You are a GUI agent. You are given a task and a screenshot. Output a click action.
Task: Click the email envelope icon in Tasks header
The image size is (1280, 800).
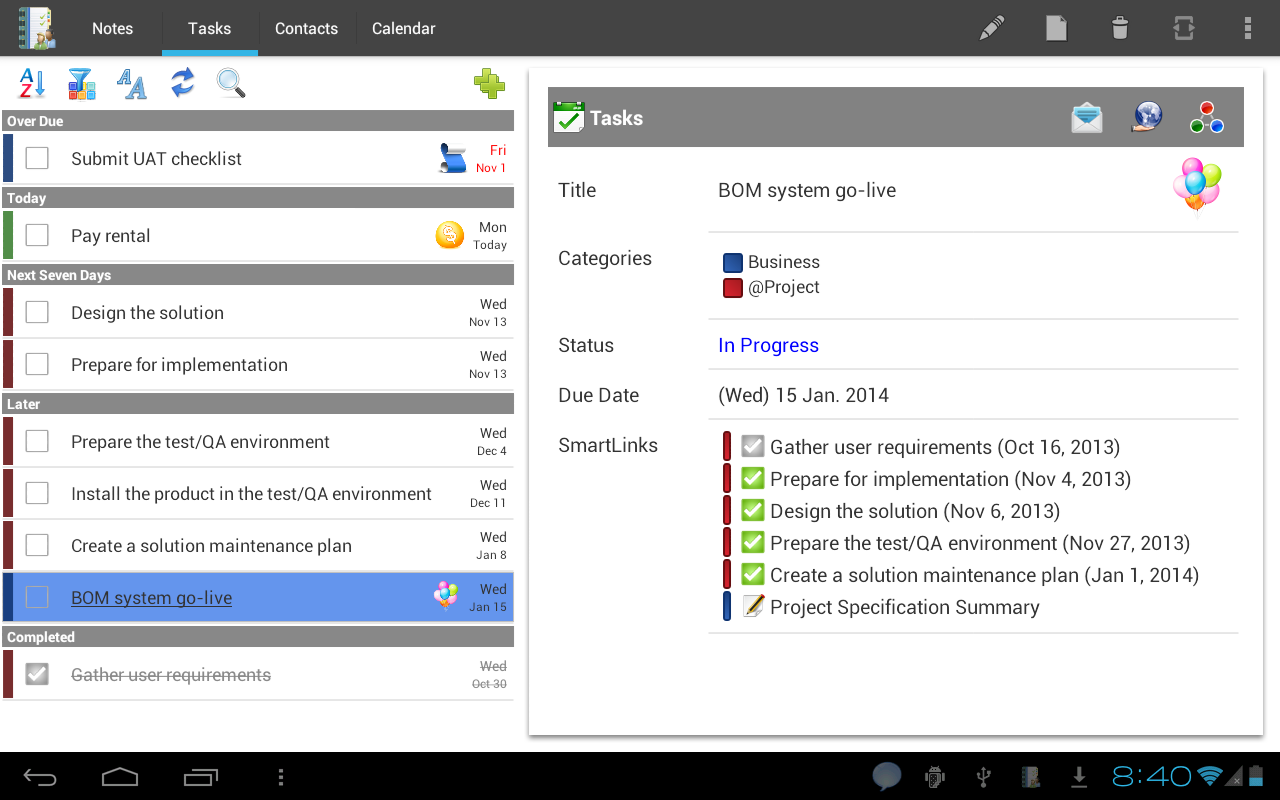1086,118
